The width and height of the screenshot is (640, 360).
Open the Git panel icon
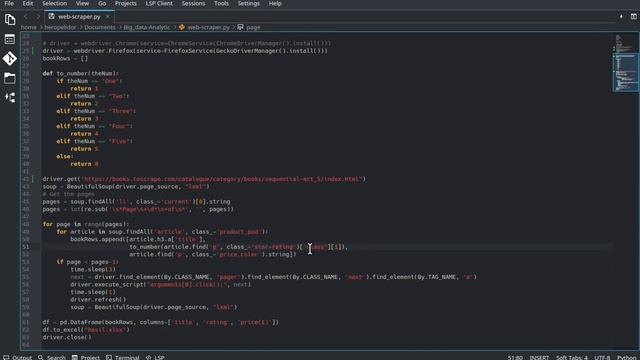pos(10,58)
